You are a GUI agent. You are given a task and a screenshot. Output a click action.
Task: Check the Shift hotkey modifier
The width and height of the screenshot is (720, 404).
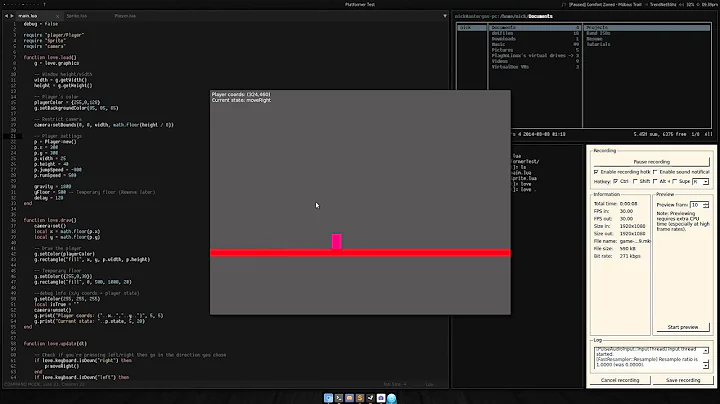pyautogui.click(x=636, y=181)
